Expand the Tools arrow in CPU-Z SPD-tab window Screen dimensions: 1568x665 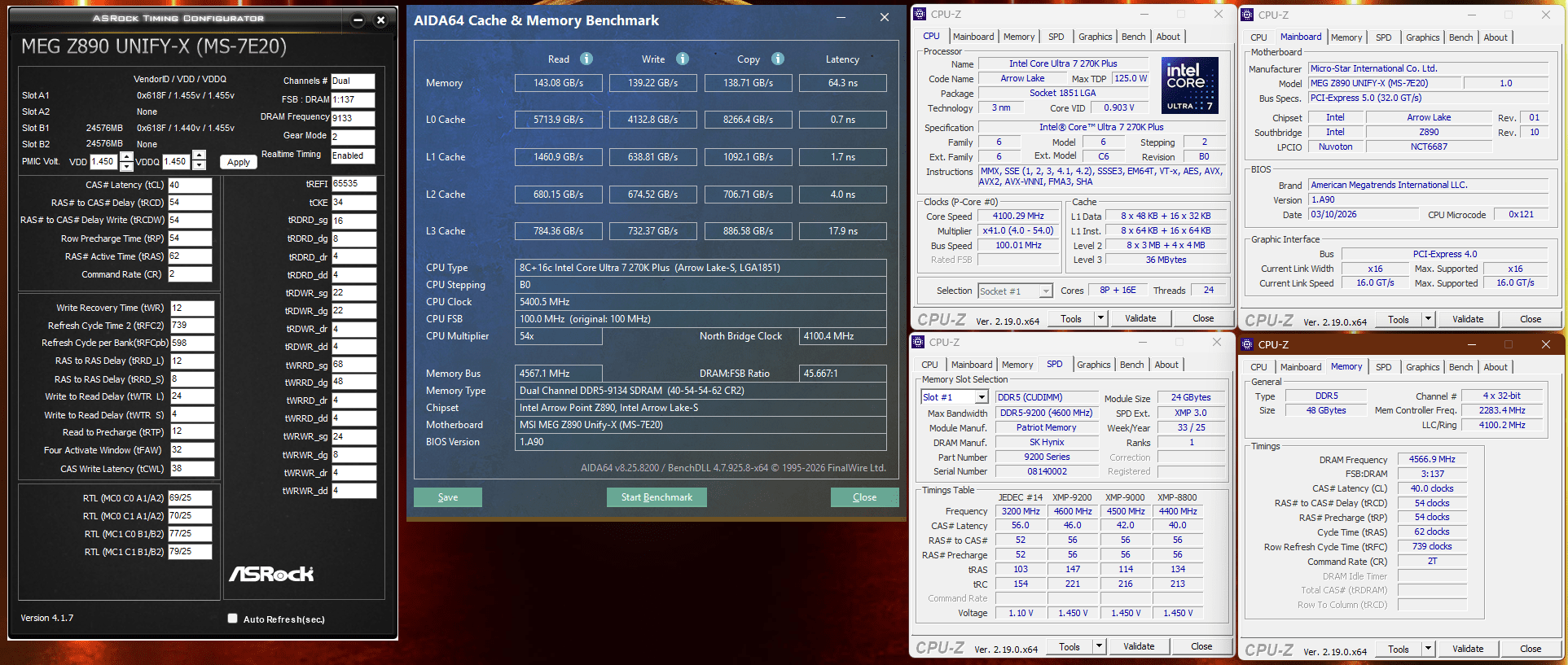click(1099, 646)
